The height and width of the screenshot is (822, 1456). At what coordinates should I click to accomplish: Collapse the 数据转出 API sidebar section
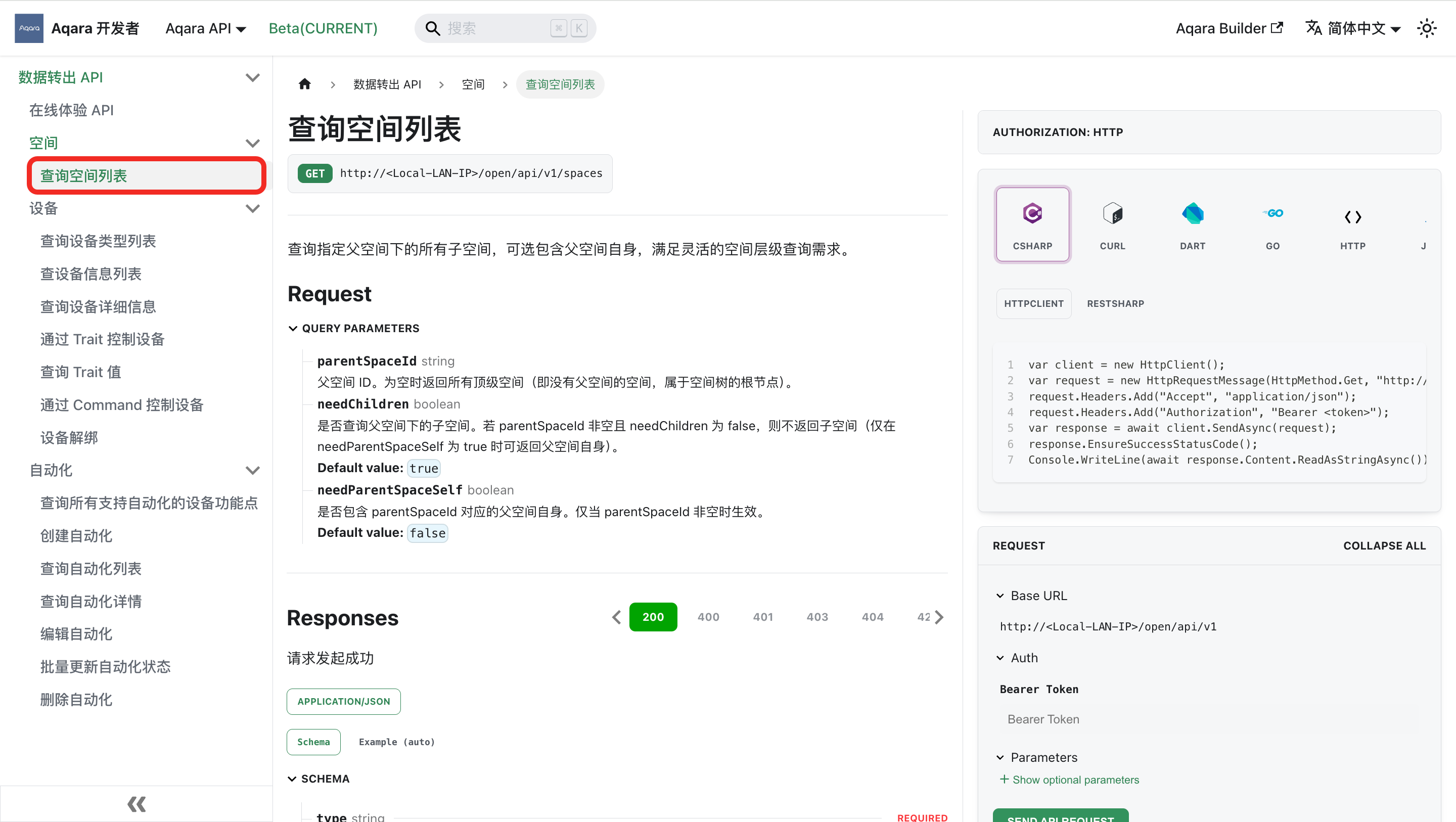[253, 77]
